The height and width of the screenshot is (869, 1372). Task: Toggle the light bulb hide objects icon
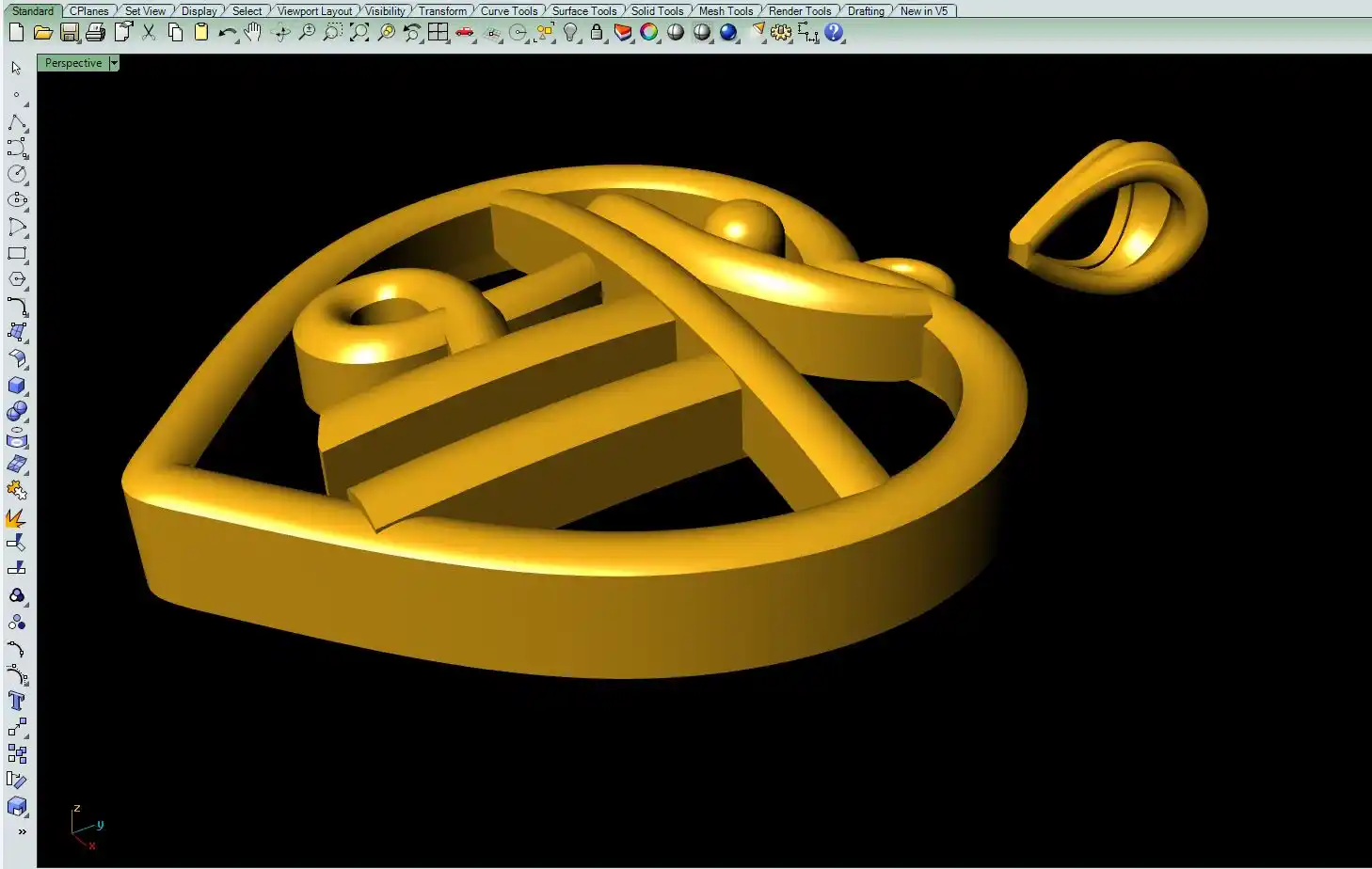point(570,33)
